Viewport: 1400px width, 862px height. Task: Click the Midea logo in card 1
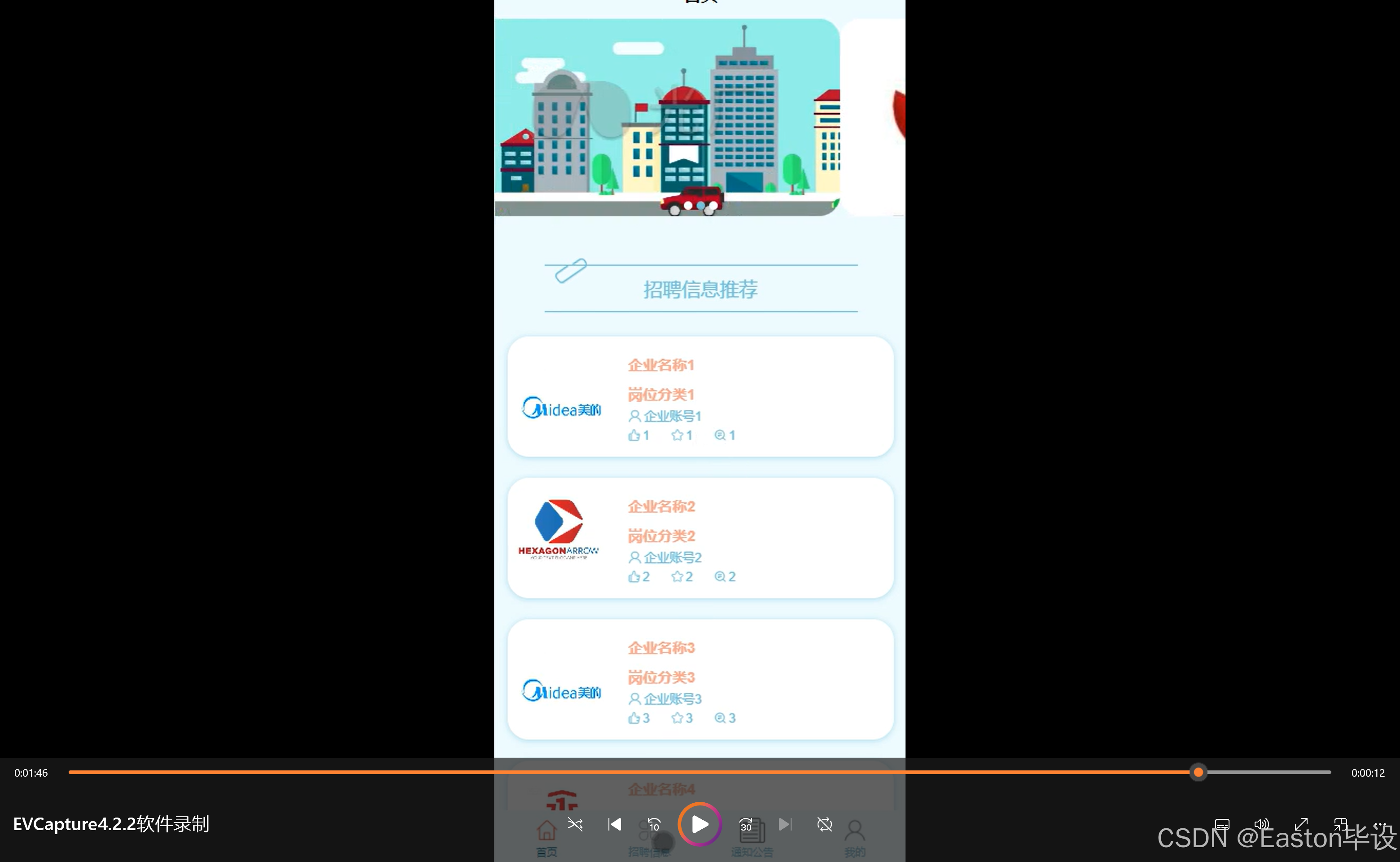click(x=561, y=408)
